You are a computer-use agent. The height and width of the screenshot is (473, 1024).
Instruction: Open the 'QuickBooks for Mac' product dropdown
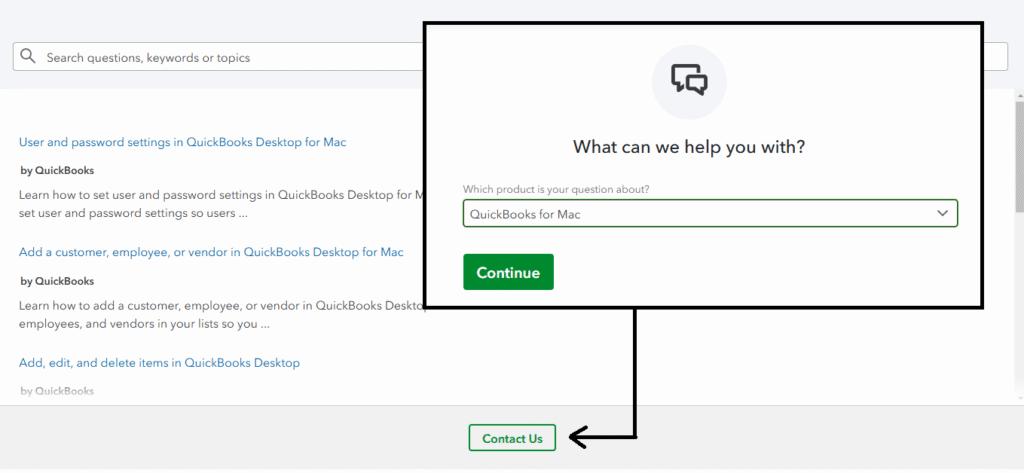click(700, 213)
